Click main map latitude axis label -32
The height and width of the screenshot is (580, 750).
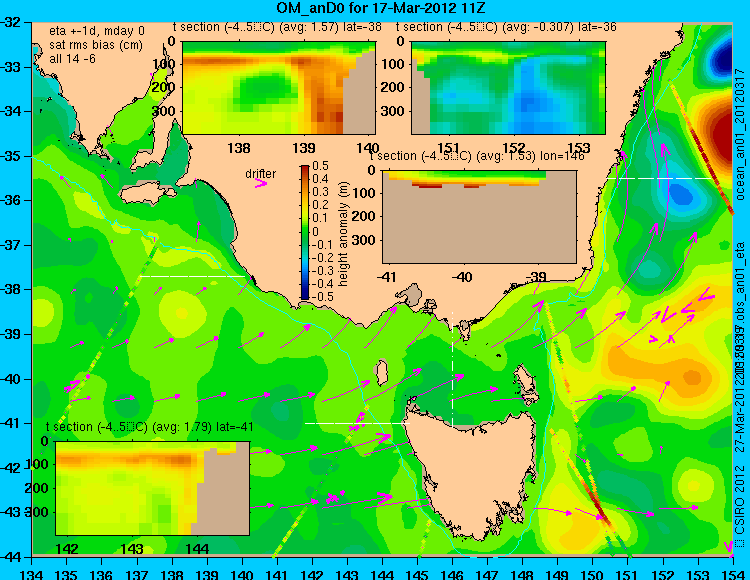[11, 22]
